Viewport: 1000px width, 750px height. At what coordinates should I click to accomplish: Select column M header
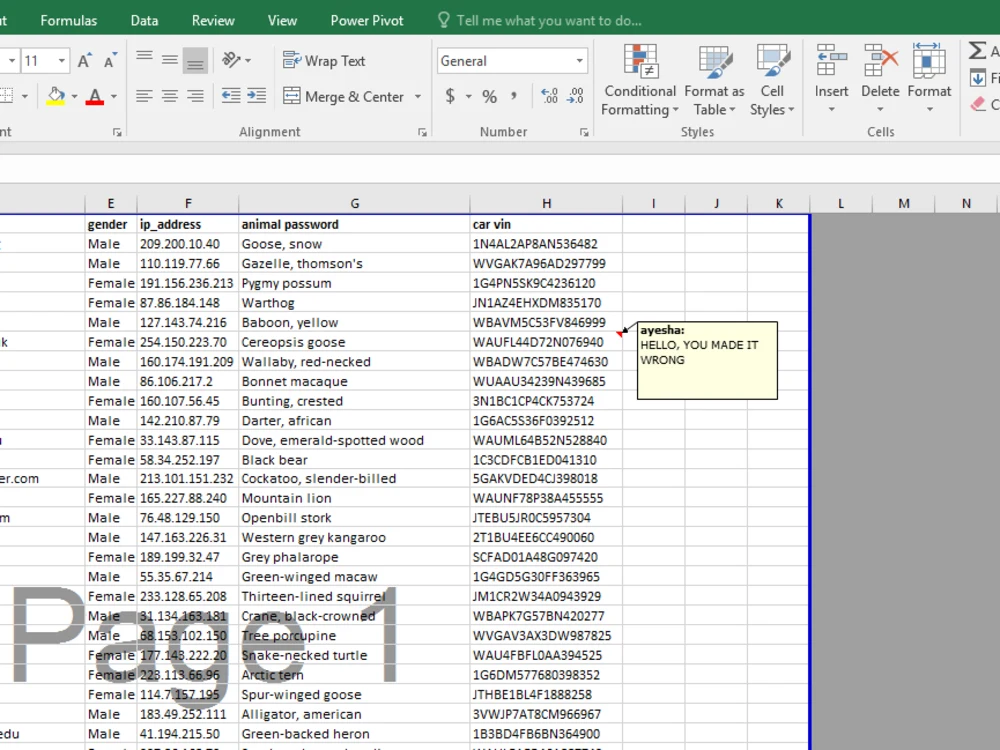pyautogui.click(x=904, y=203)
